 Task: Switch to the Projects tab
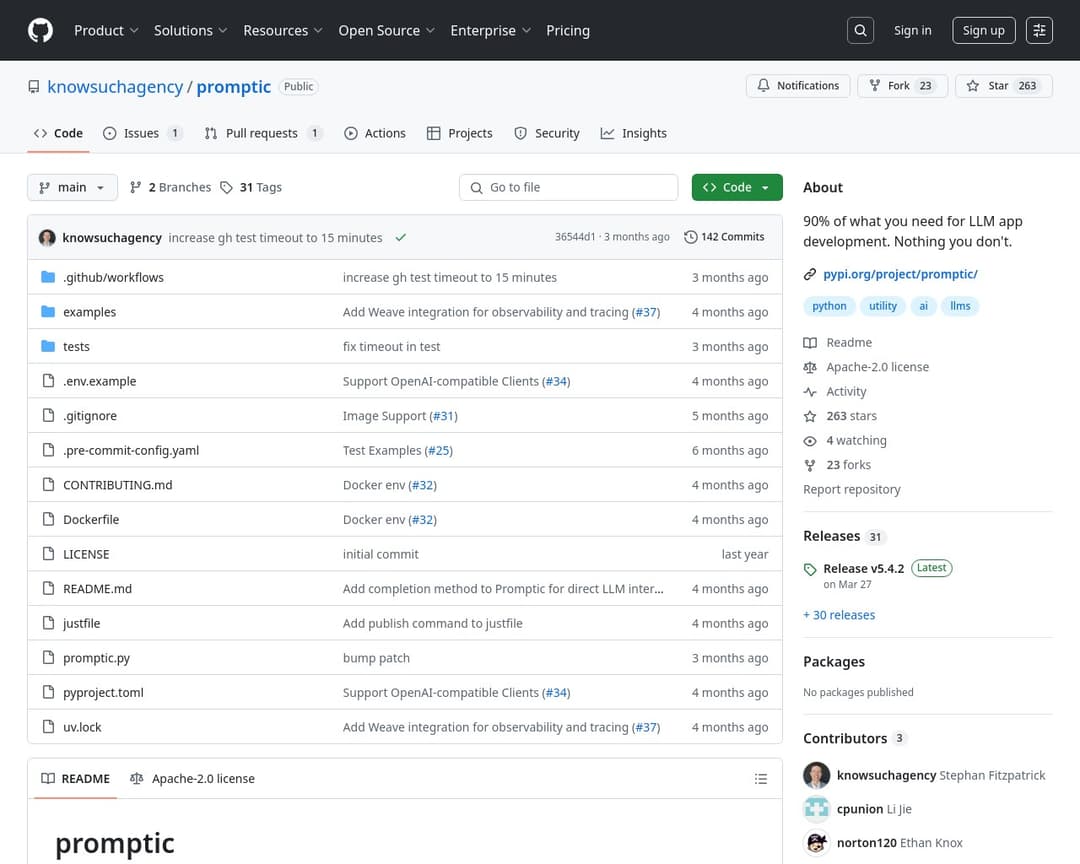point(459,134)
